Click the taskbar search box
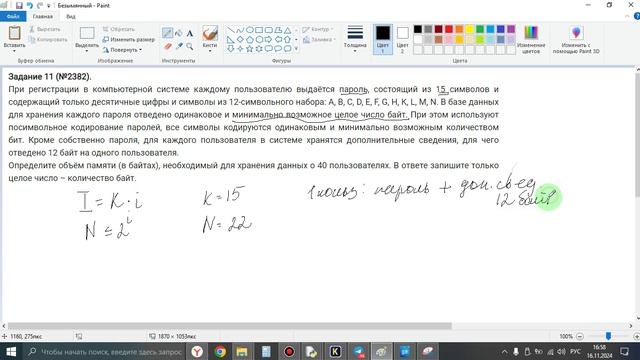This screenshot has height=360, width=640. [x=104, y=351]
